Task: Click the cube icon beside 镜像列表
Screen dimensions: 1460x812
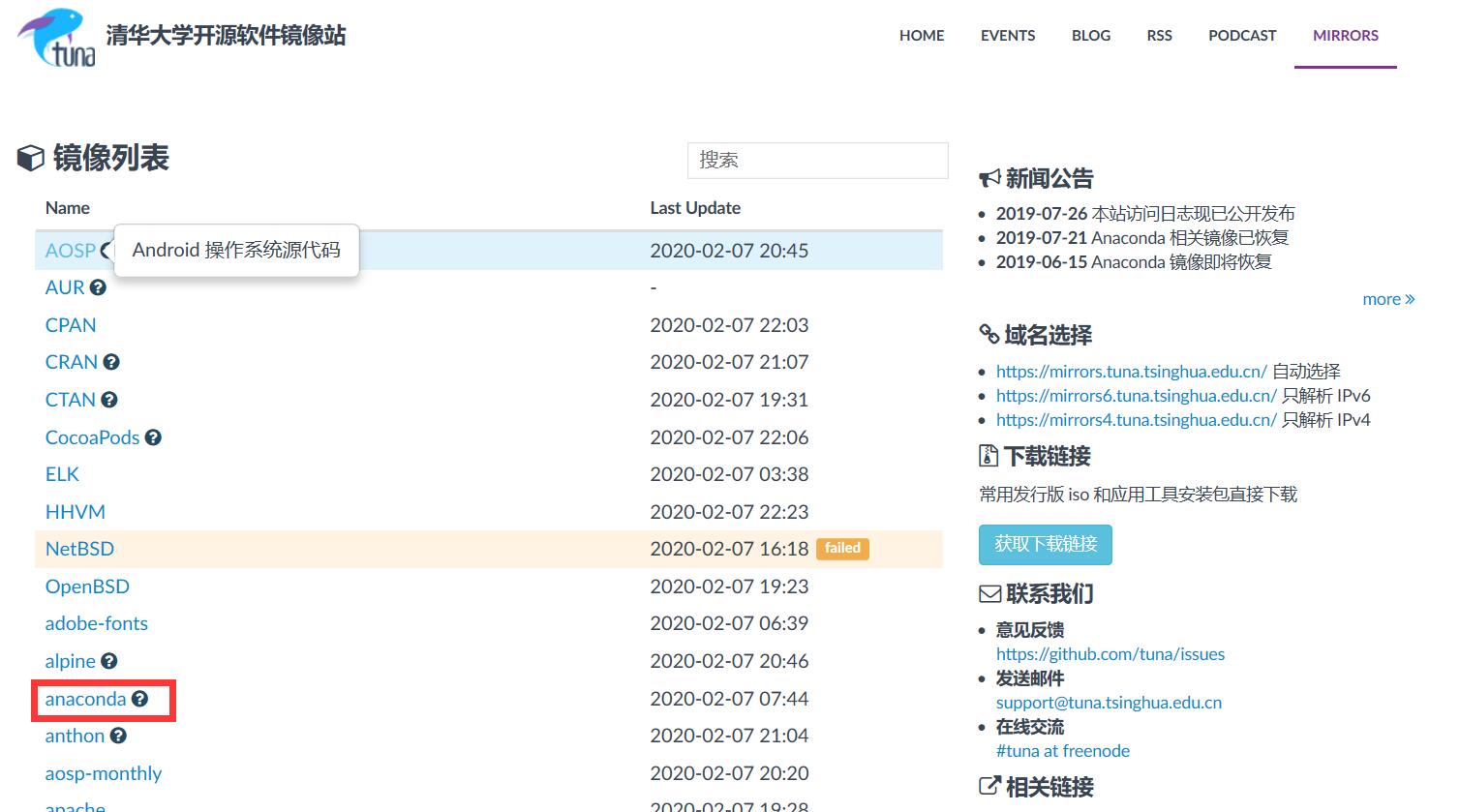Action: point(31,158)
